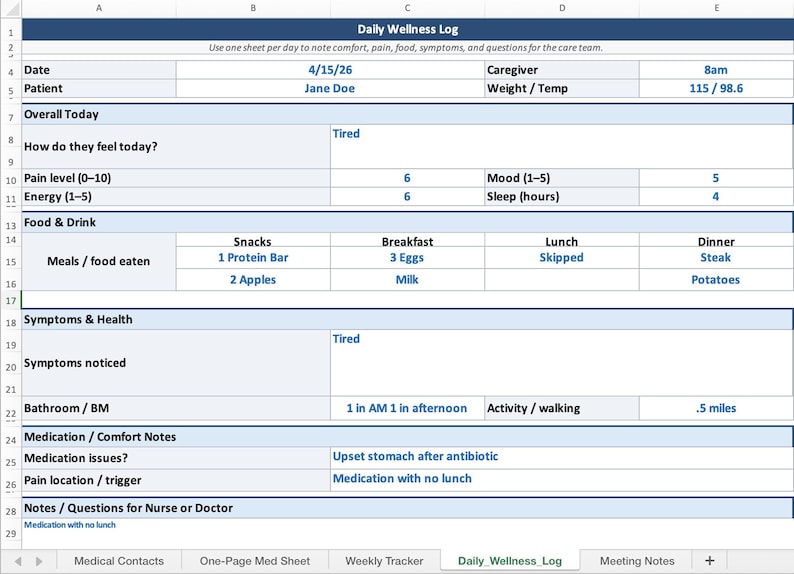Screen dimensions: 794x574
Task: Select the Breakfast column heading
Action: pos(407,241)
